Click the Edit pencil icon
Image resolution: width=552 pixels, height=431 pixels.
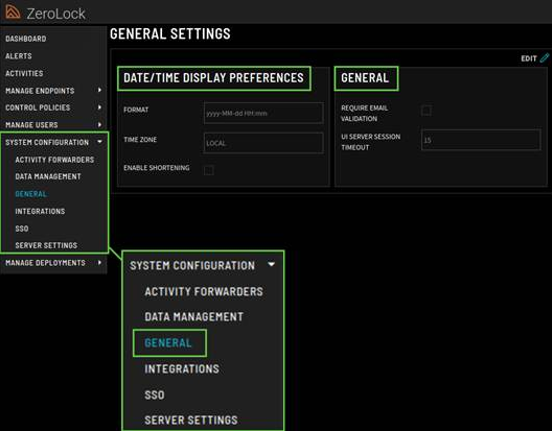pos(544,58)
